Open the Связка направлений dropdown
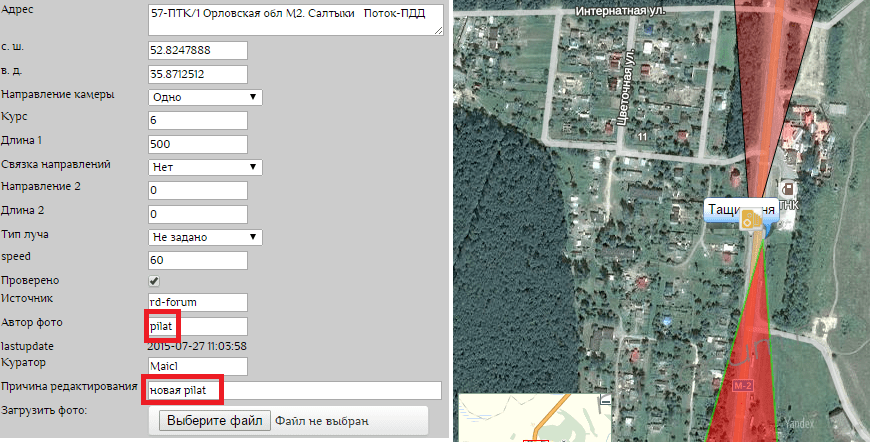The image size is (870, 442). [204, 166]
